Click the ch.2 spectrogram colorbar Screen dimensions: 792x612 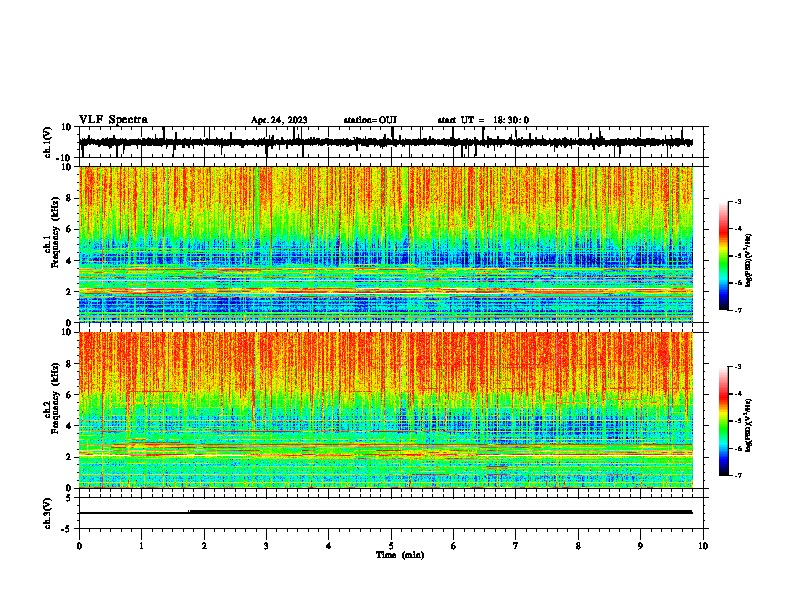click(724, 421)
